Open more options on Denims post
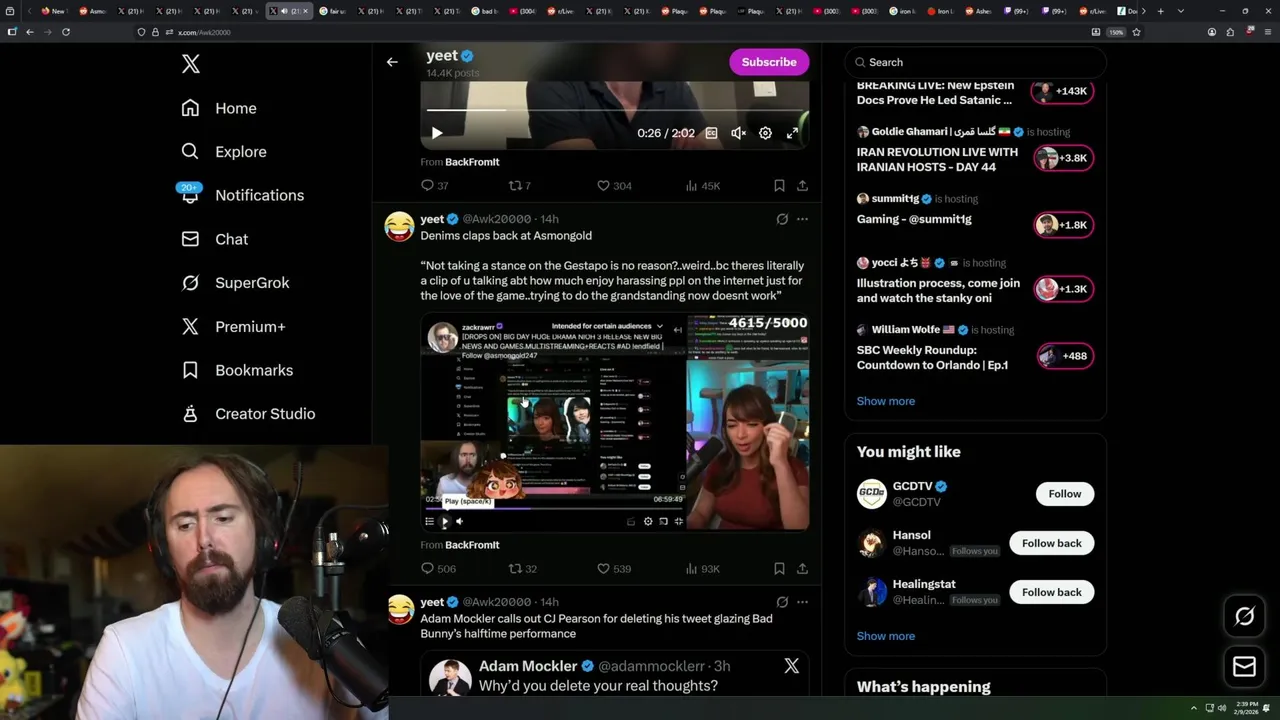Screen dimensions: 1280x720 pos(802,219)
